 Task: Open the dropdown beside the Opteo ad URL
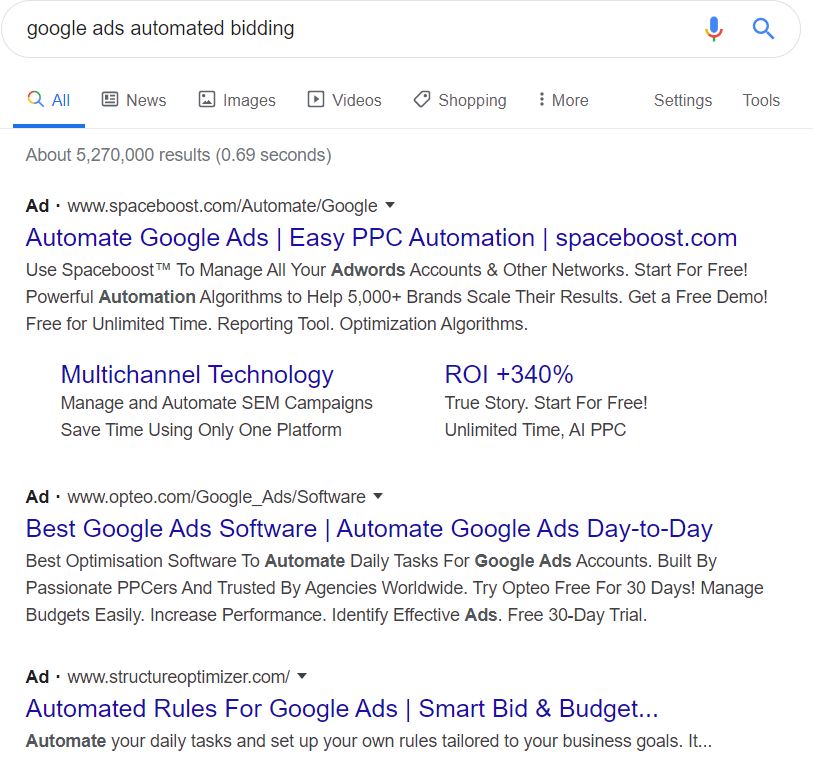pyautogui.click(x=377, y=497)
